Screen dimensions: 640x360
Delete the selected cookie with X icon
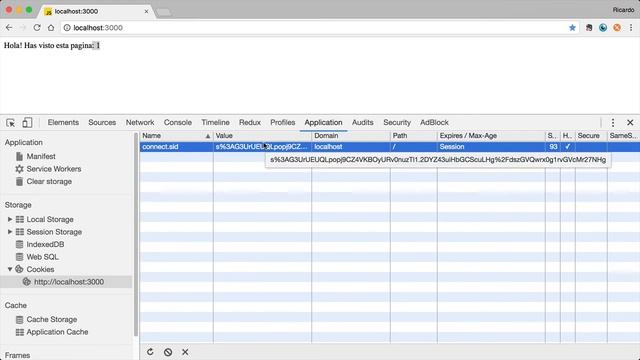pos(185,352)
